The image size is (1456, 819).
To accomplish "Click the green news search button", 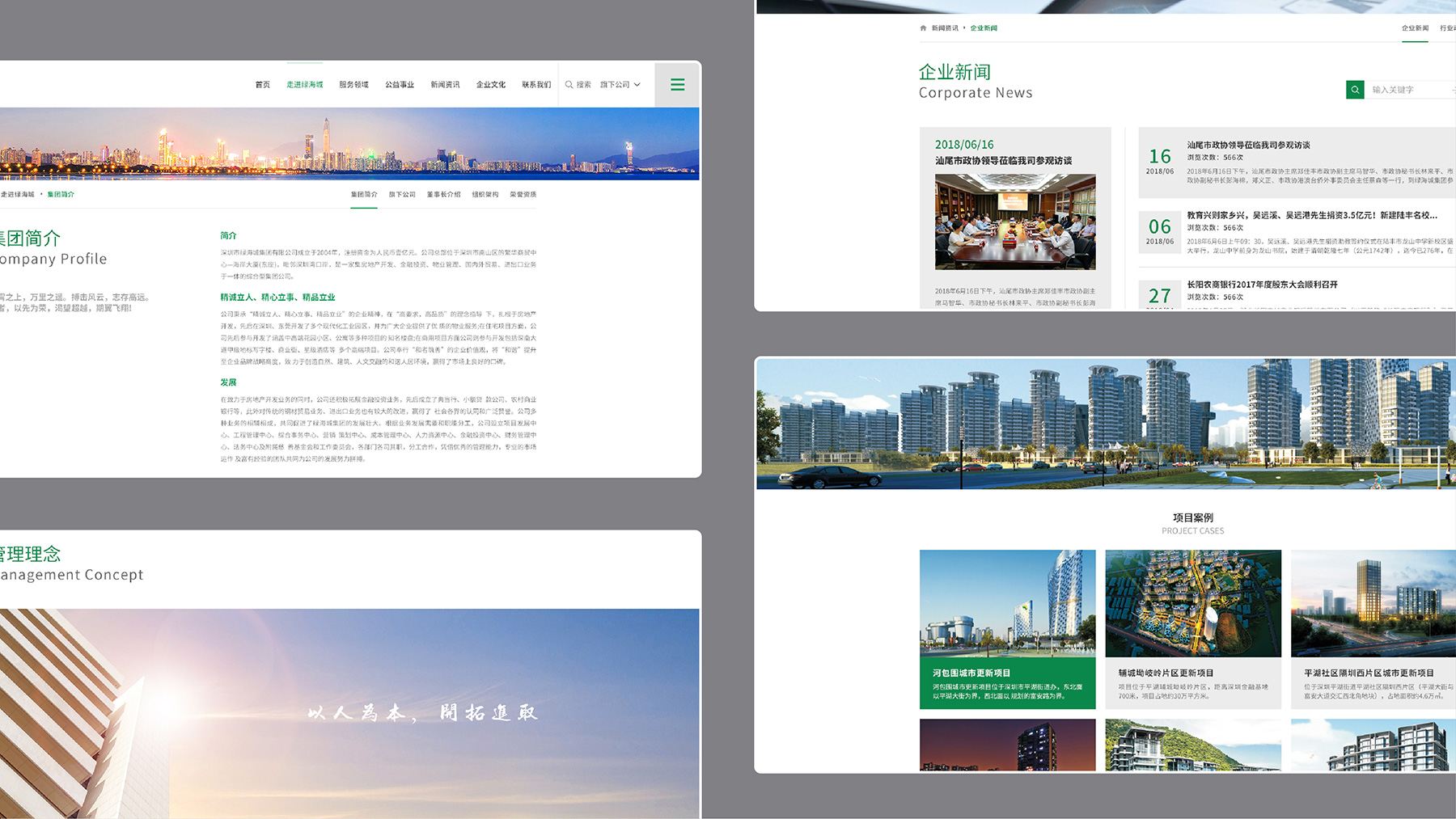I will click(x=1355, y=90).
